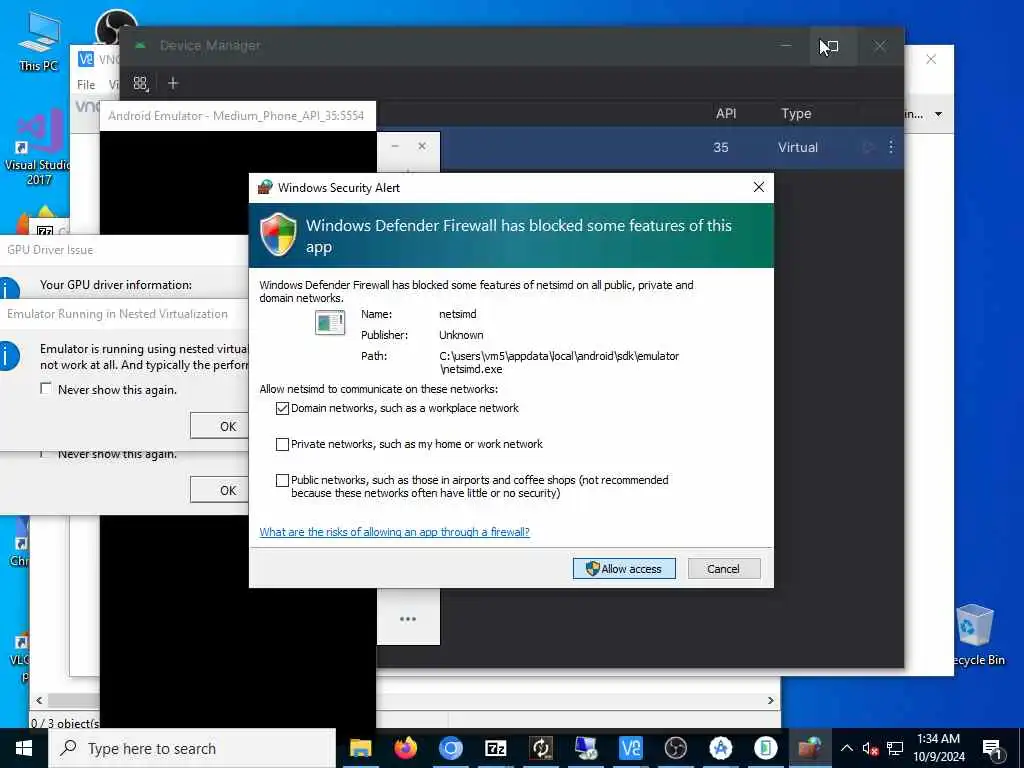Open Visual Studio 2017 desktop shortcut
The width and height of the screenshot is (1024, 768).
pos(37,148)
